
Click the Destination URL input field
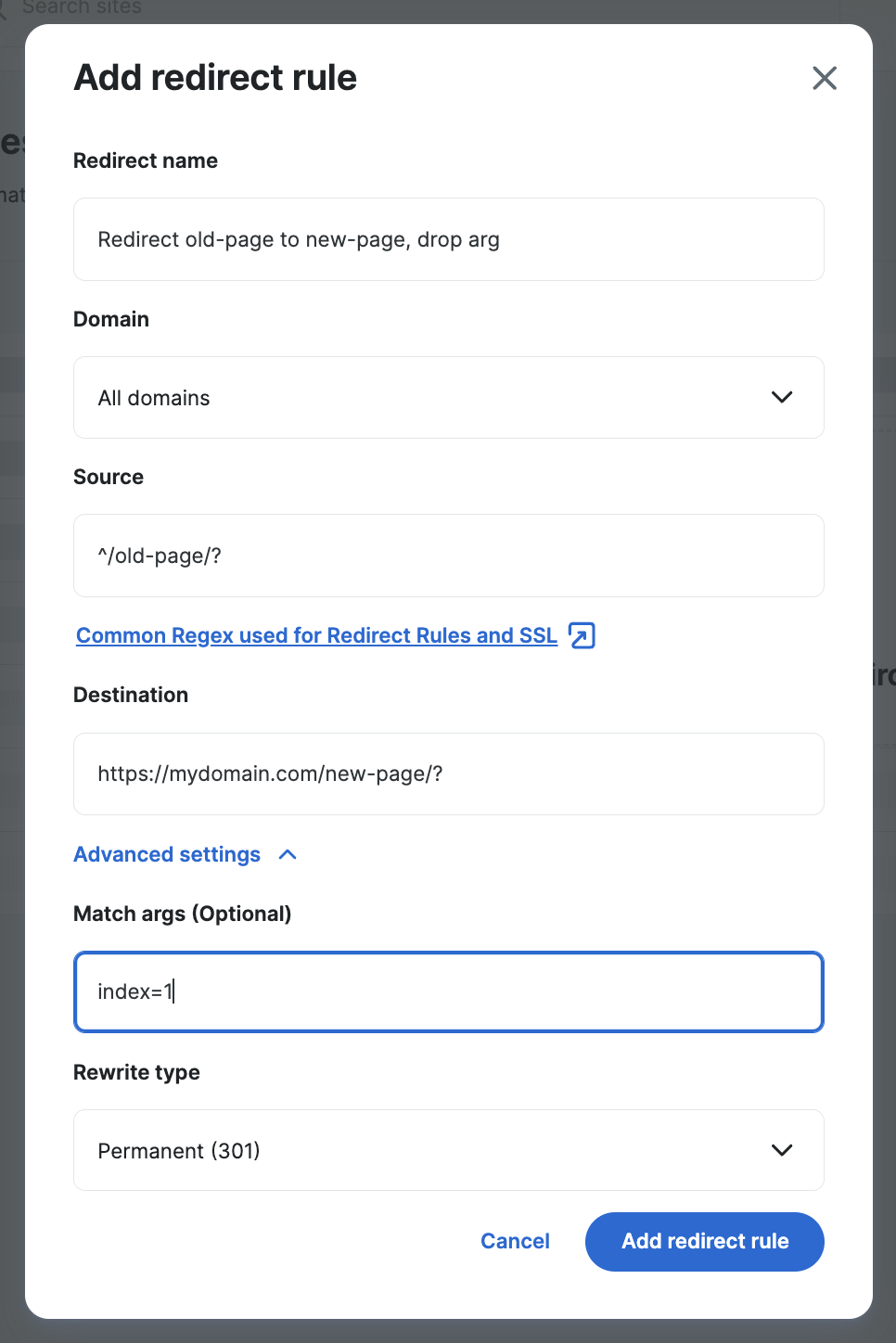point(448,774)
